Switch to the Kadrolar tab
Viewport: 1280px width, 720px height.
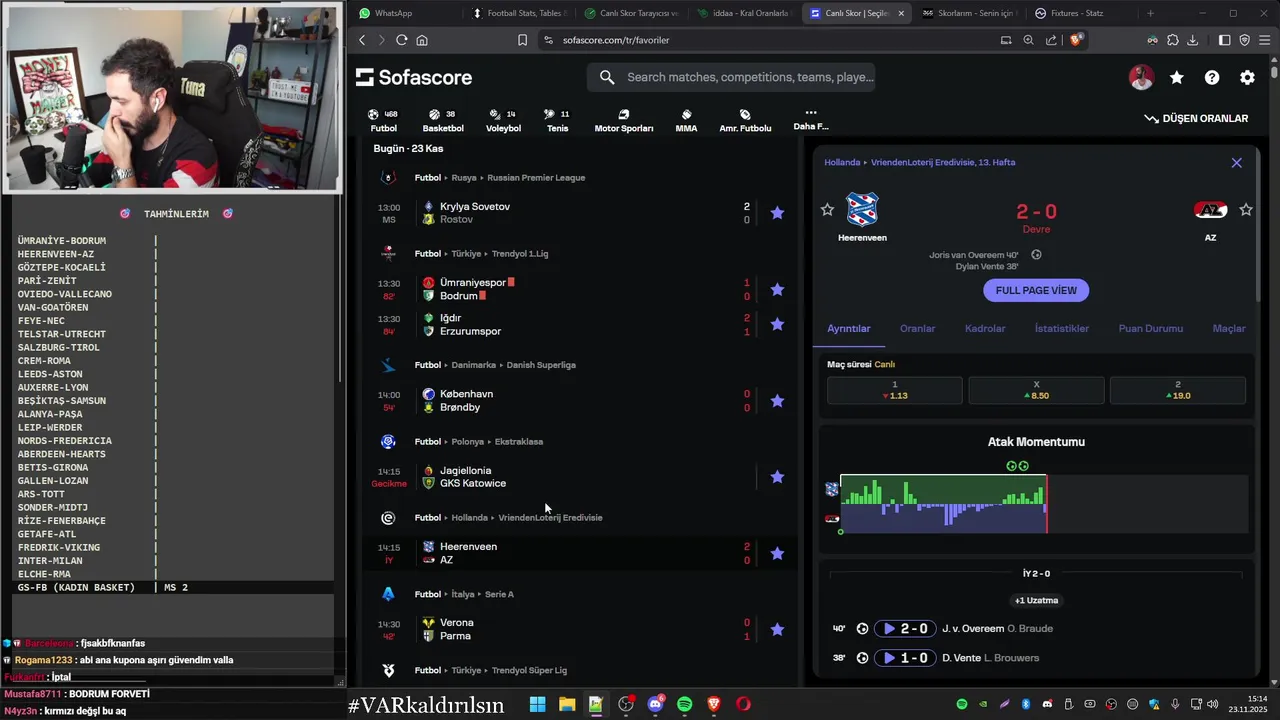(x=985, y=328)
